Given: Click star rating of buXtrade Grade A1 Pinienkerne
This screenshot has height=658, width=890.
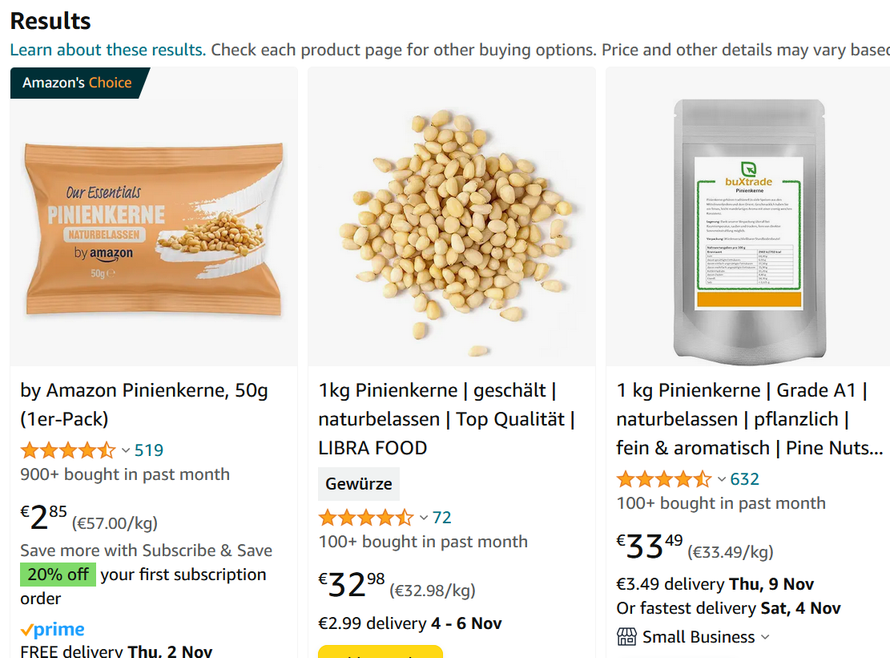Looking at the screenshot, I should click(x=664, y=479).
